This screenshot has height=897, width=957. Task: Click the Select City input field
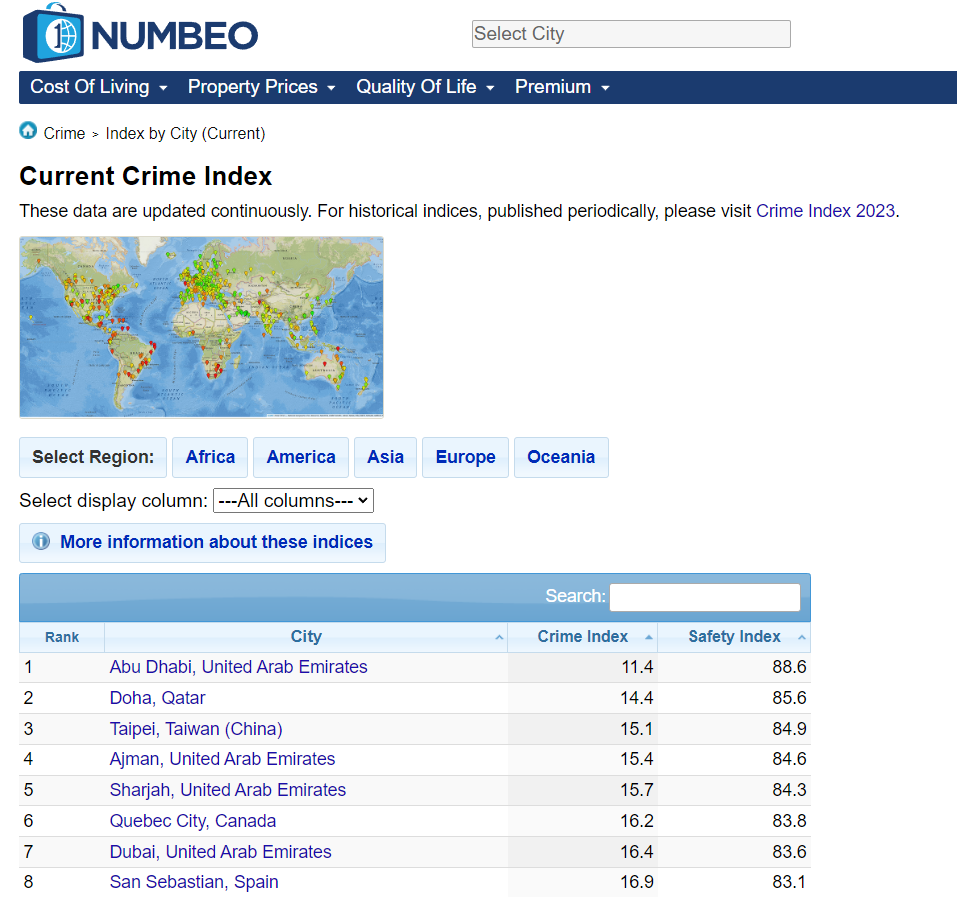[631, 34]
